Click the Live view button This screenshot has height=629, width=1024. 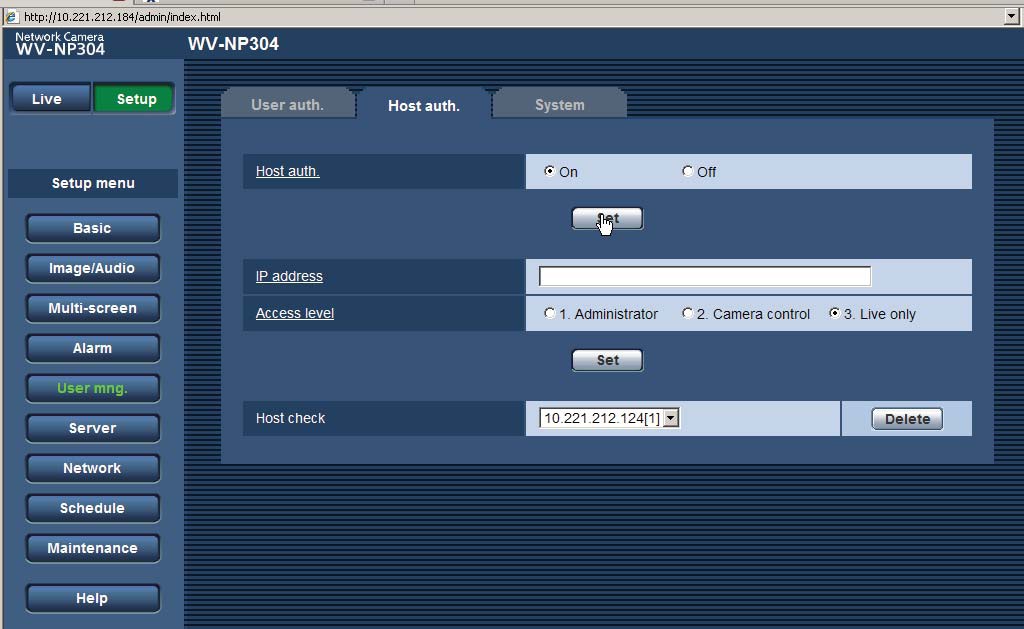pos(47,99)
